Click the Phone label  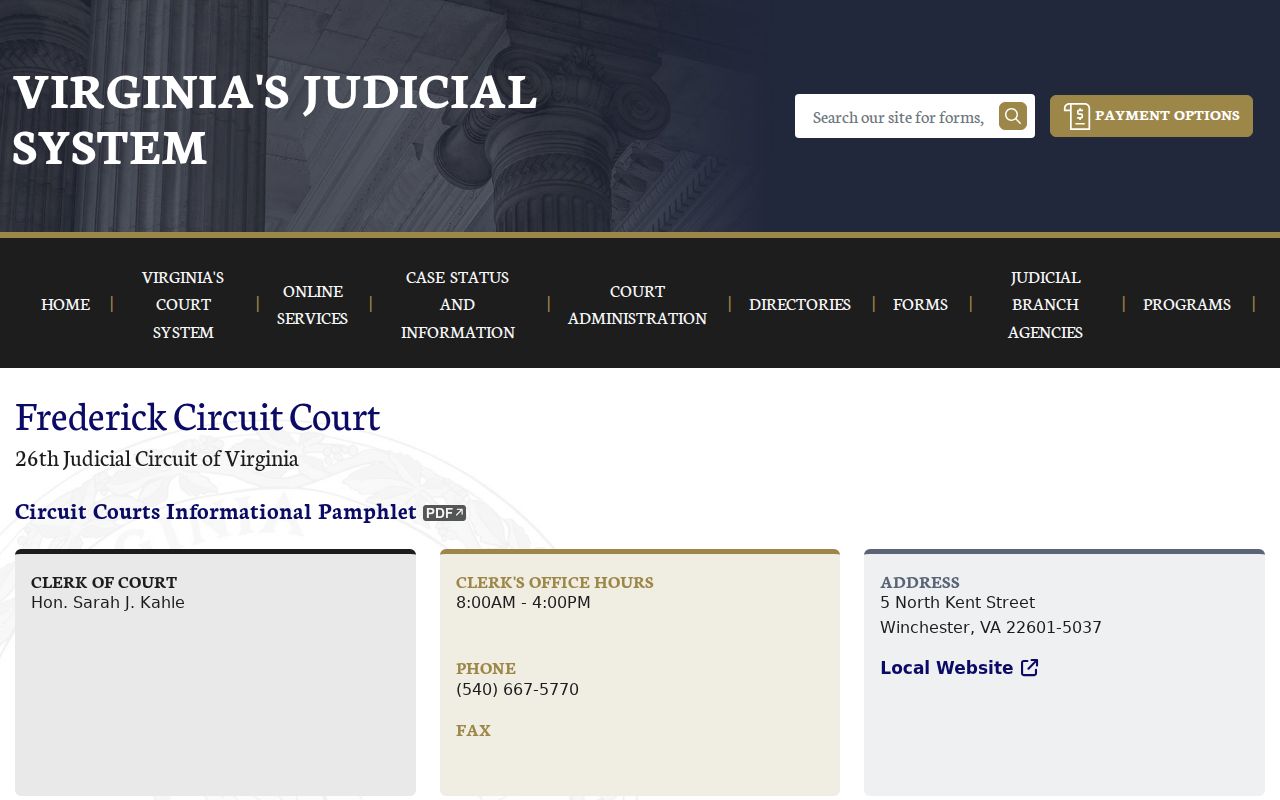pyautogui.click(x=486, y=668)
